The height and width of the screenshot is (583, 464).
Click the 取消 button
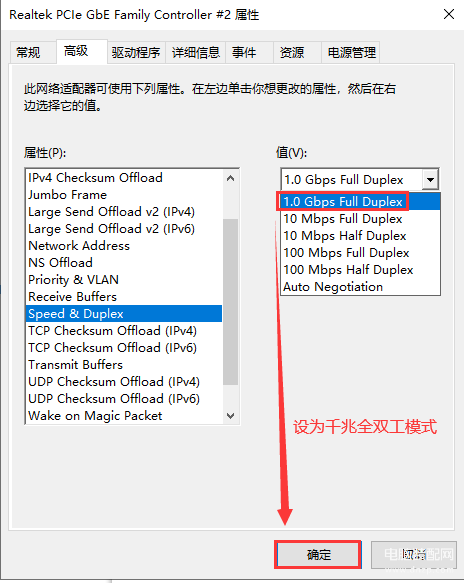(x=414, y=555)
